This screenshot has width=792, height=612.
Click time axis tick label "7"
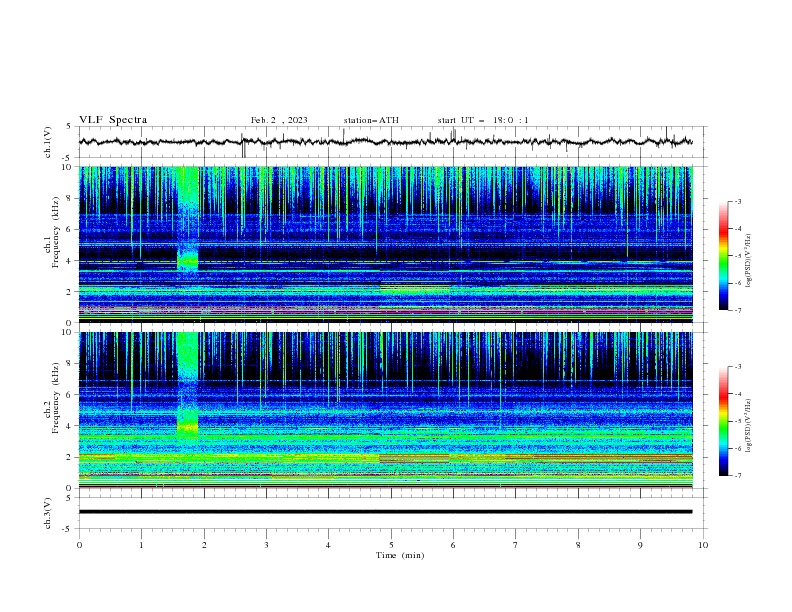point(516,545)
